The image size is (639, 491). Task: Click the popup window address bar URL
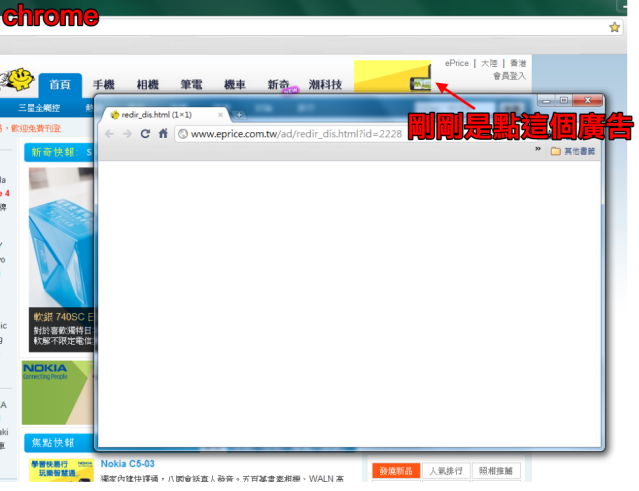[296, 134]
